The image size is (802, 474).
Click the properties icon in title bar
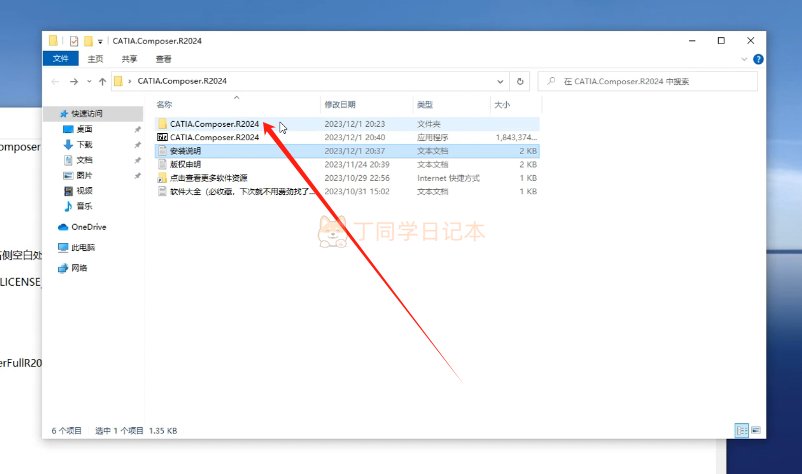pos(74,41)
